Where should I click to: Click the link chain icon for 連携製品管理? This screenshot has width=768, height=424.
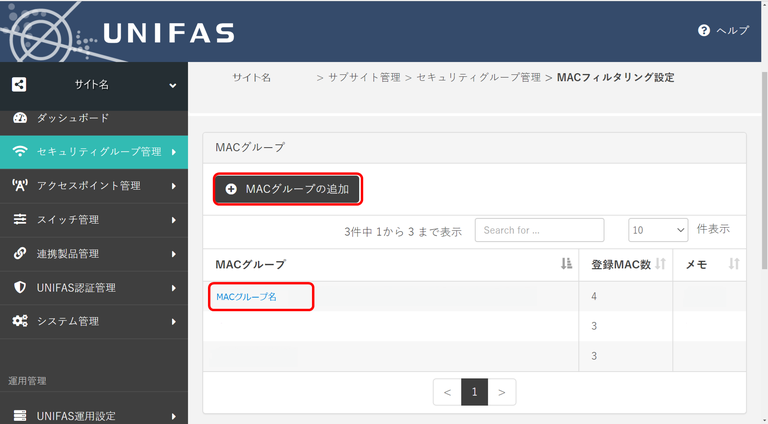point(20,253)
